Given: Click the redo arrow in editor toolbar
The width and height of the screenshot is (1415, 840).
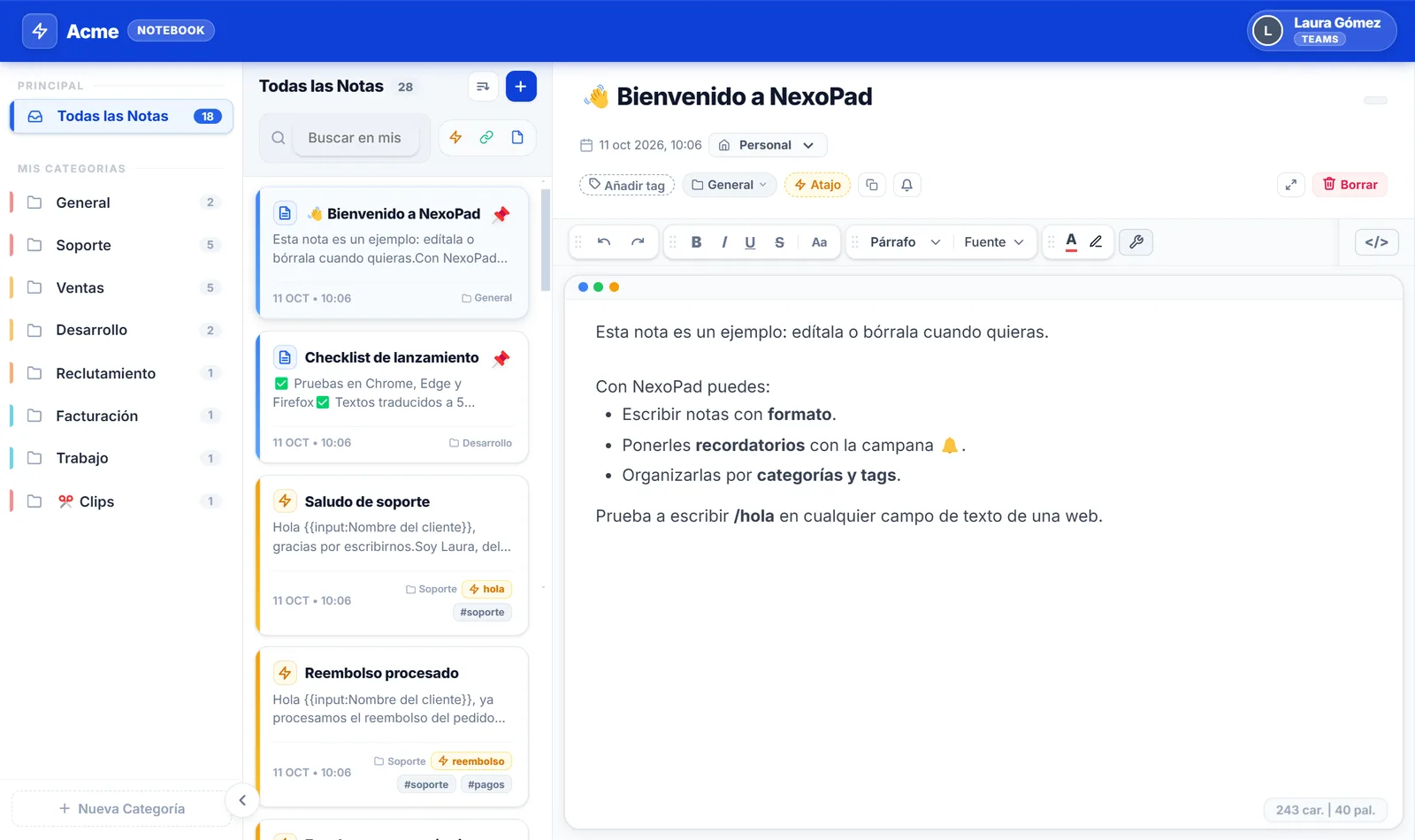Looking at the screenshot, I should (638, 242).
